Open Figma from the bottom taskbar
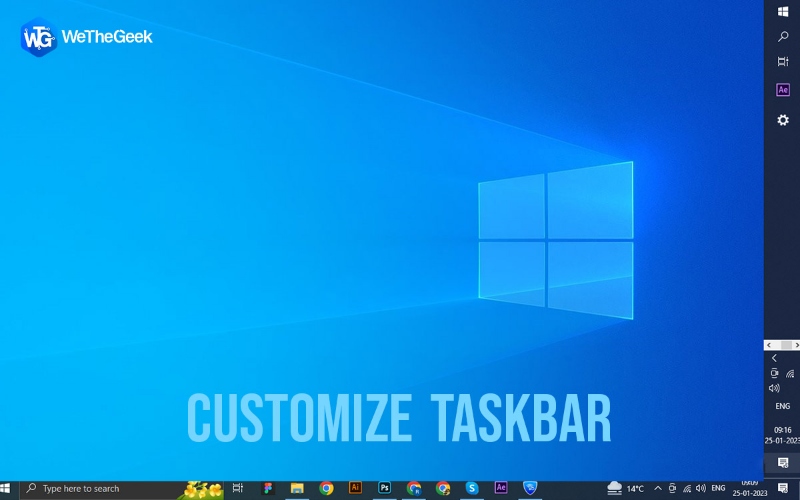The height and width of the screenshot is (500, 800). pyautogui.click(x=268, y=488)
